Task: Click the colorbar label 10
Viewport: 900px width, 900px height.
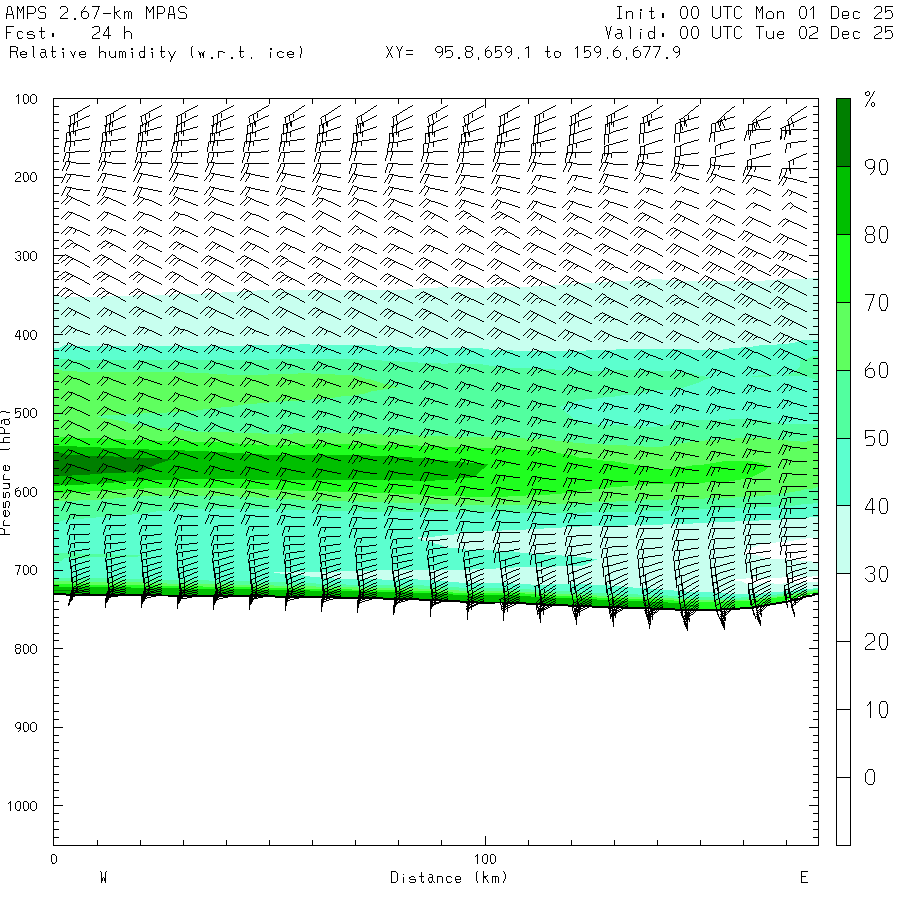Action: click(x=876, y=710)
